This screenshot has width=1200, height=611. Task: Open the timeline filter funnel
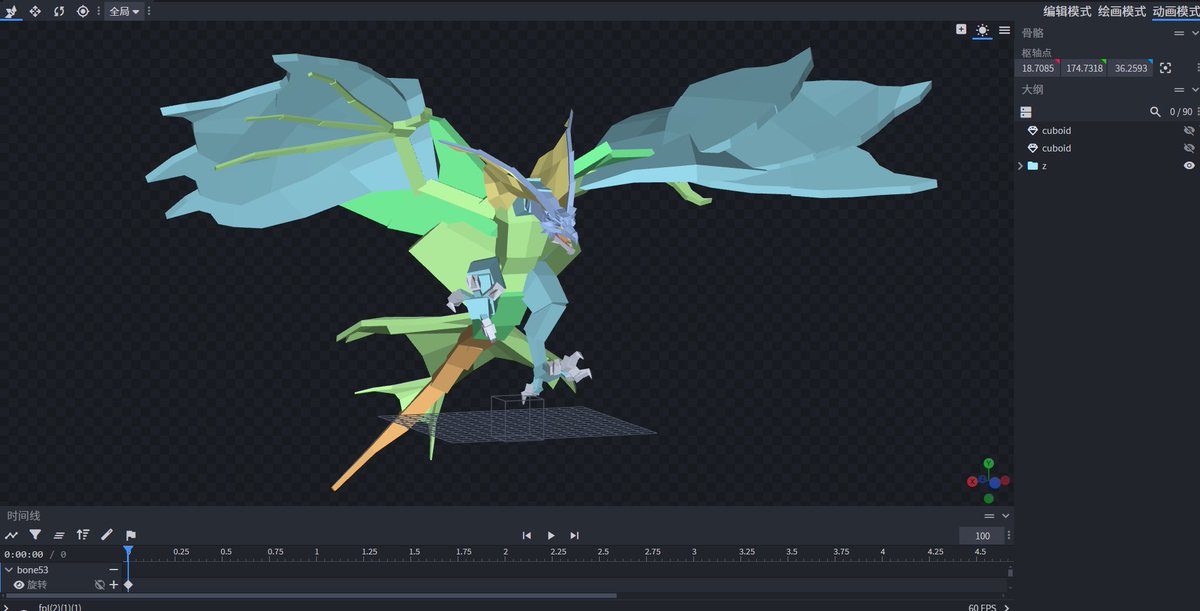pyautogui.click(x=35, y=535)
